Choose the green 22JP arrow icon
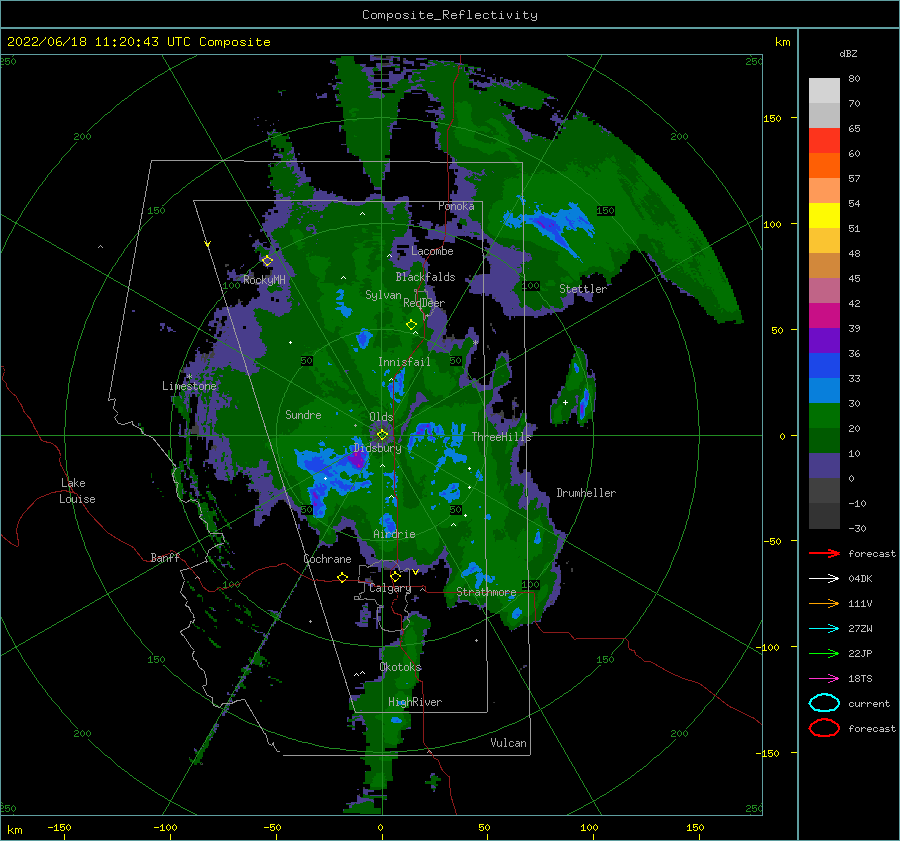The height and width of the screenshot is (841, 900). 824,653
